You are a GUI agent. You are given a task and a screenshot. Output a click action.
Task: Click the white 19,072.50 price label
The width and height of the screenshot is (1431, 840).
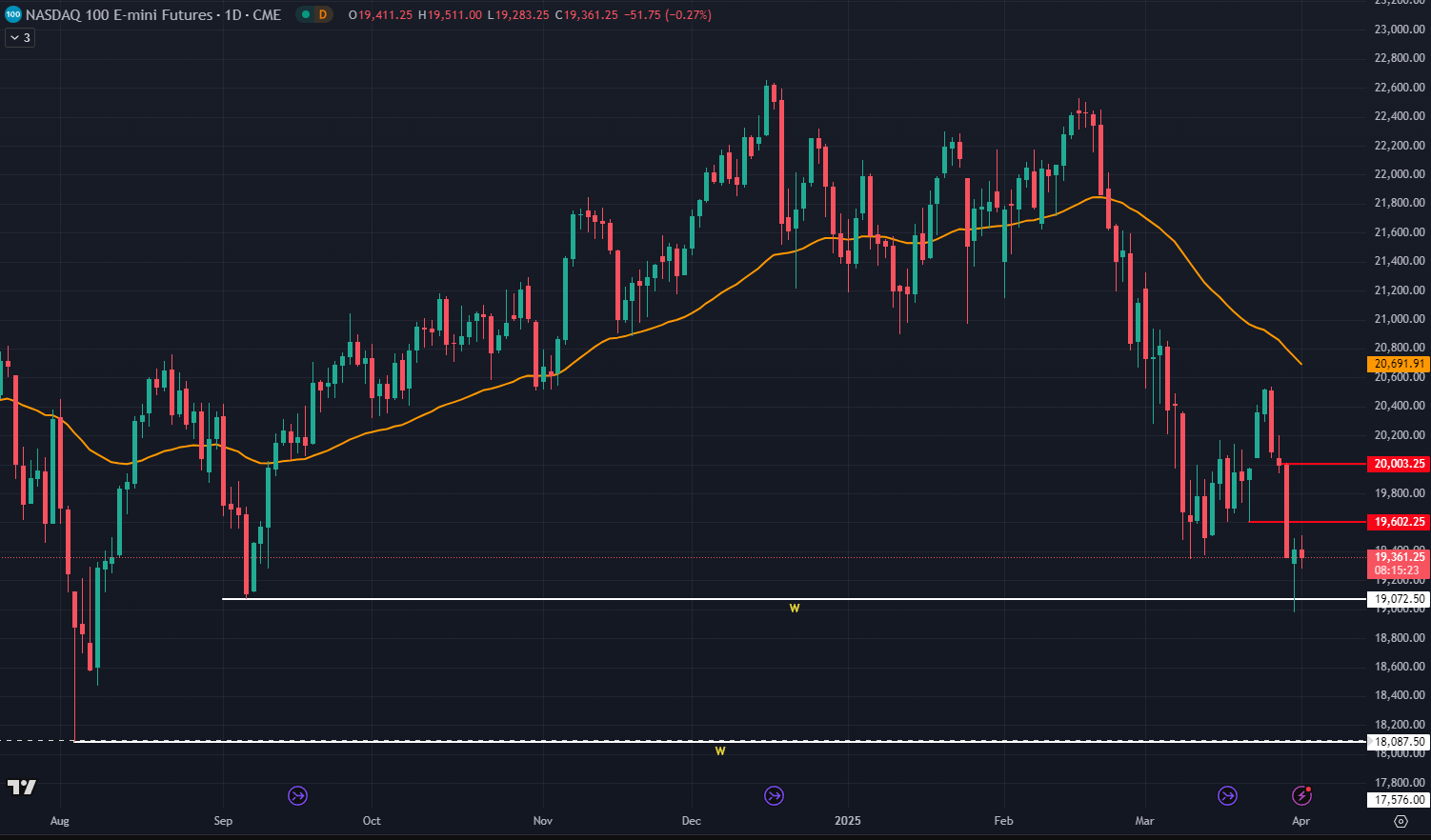click(1399, 599)
